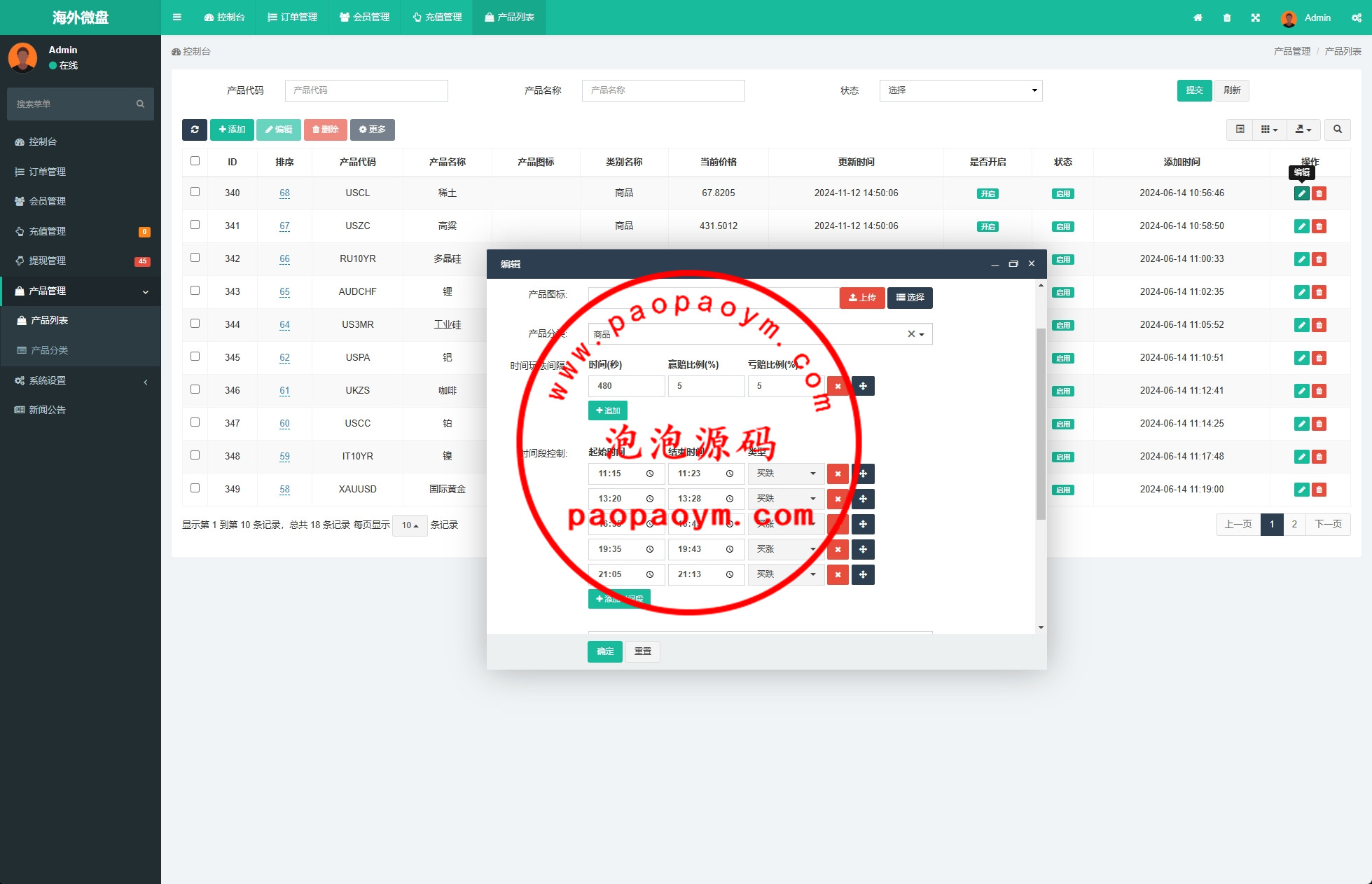Screen dimensions: 1372x884
Task: Switch to the 充值管理 top tab
Action: [x=436, y=18]
